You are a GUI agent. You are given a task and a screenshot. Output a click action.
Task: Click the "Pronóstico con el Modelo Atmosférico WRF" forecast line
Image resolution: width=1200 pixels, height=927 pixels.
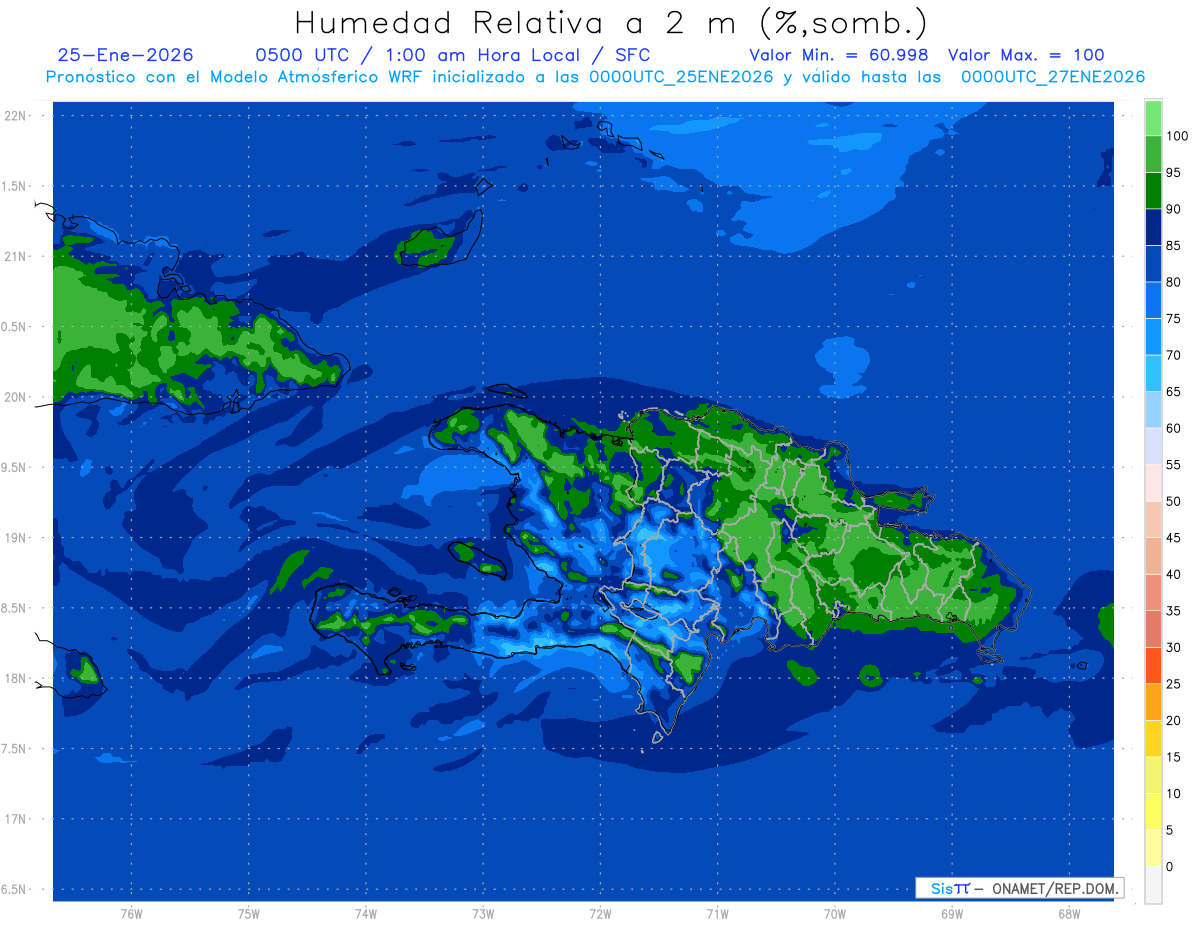(595, 76)
